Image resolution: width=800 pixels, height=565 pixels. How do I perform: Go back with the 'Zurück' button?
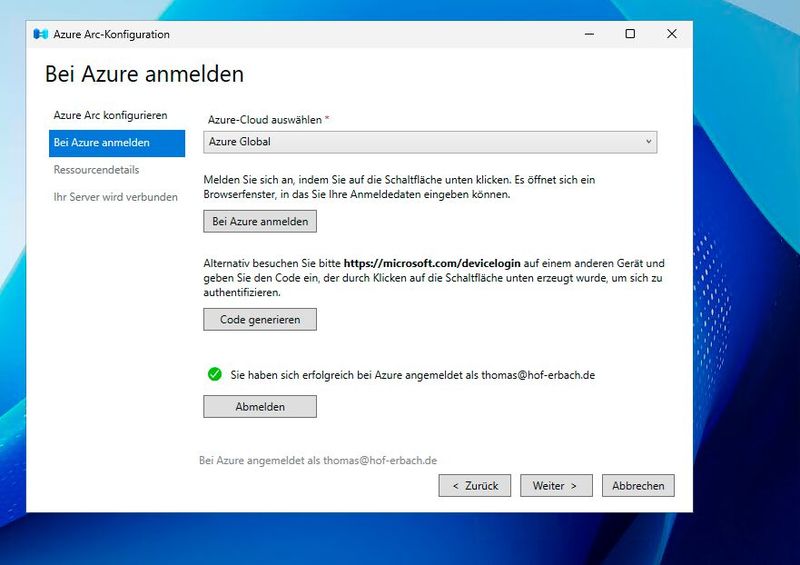pos(474,486)
